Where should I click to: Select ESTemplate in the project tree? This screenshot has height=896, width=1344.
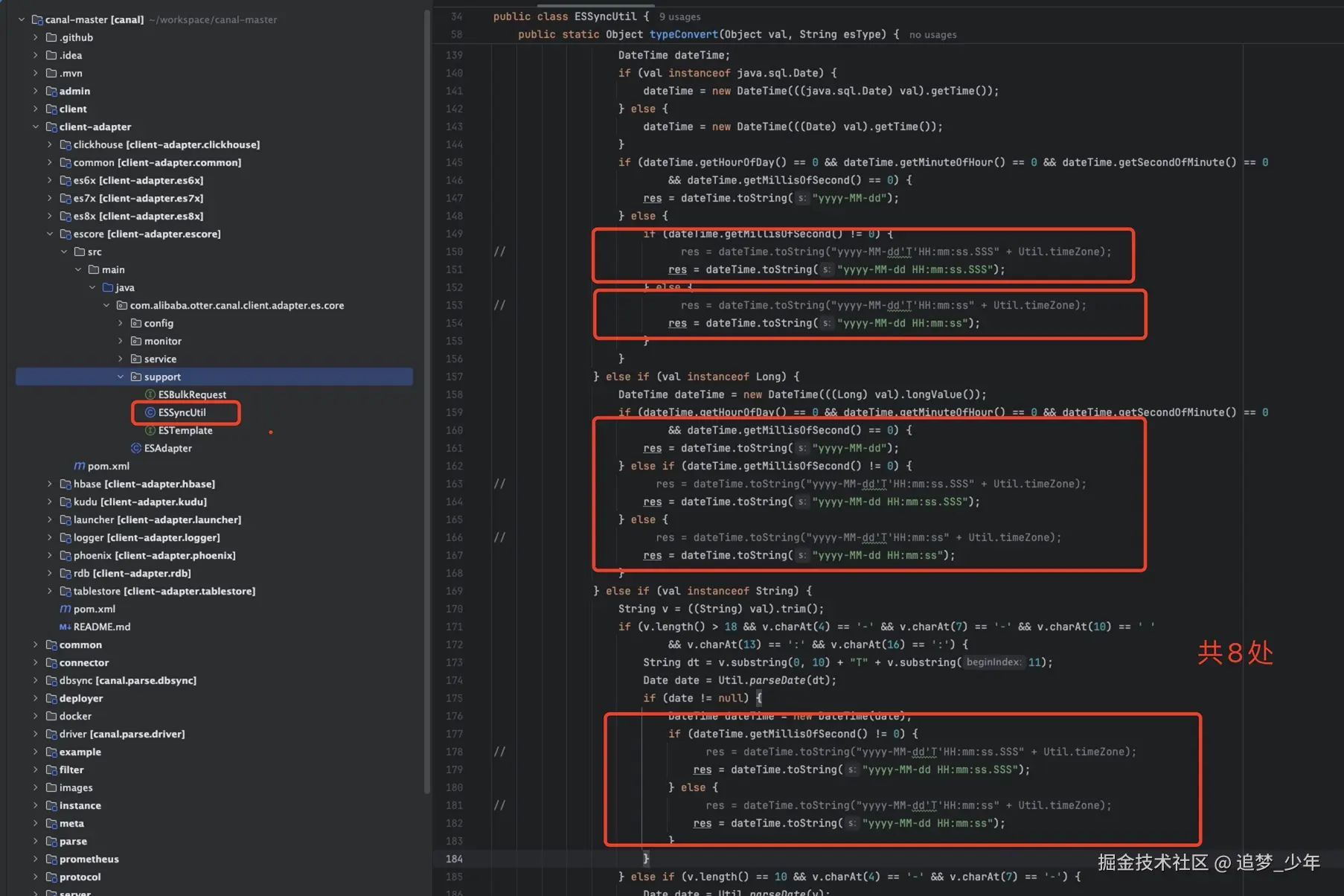214,430
